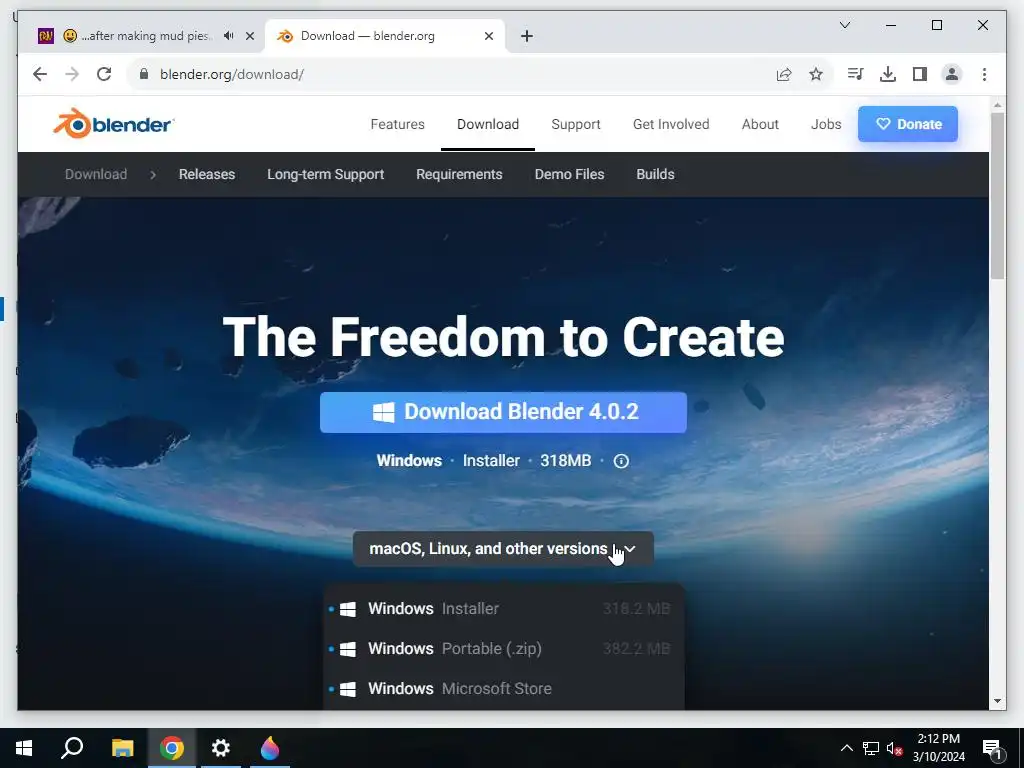Image resolution: width=1024 pixels, height=768 pixels.
Task: Click the browser forward arrow
Action: pos(72,74)
